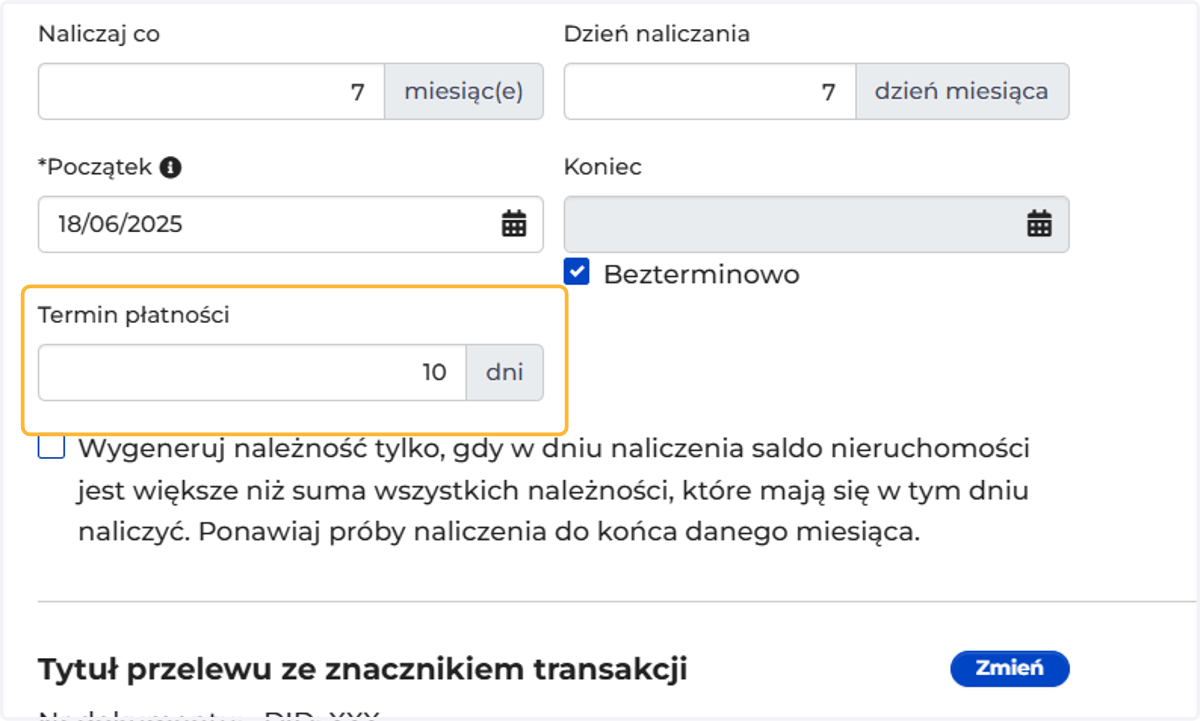Screen dimensions: 1200x721
Task: Click the Wygeneruj należność description text
Action: [554, 490]
